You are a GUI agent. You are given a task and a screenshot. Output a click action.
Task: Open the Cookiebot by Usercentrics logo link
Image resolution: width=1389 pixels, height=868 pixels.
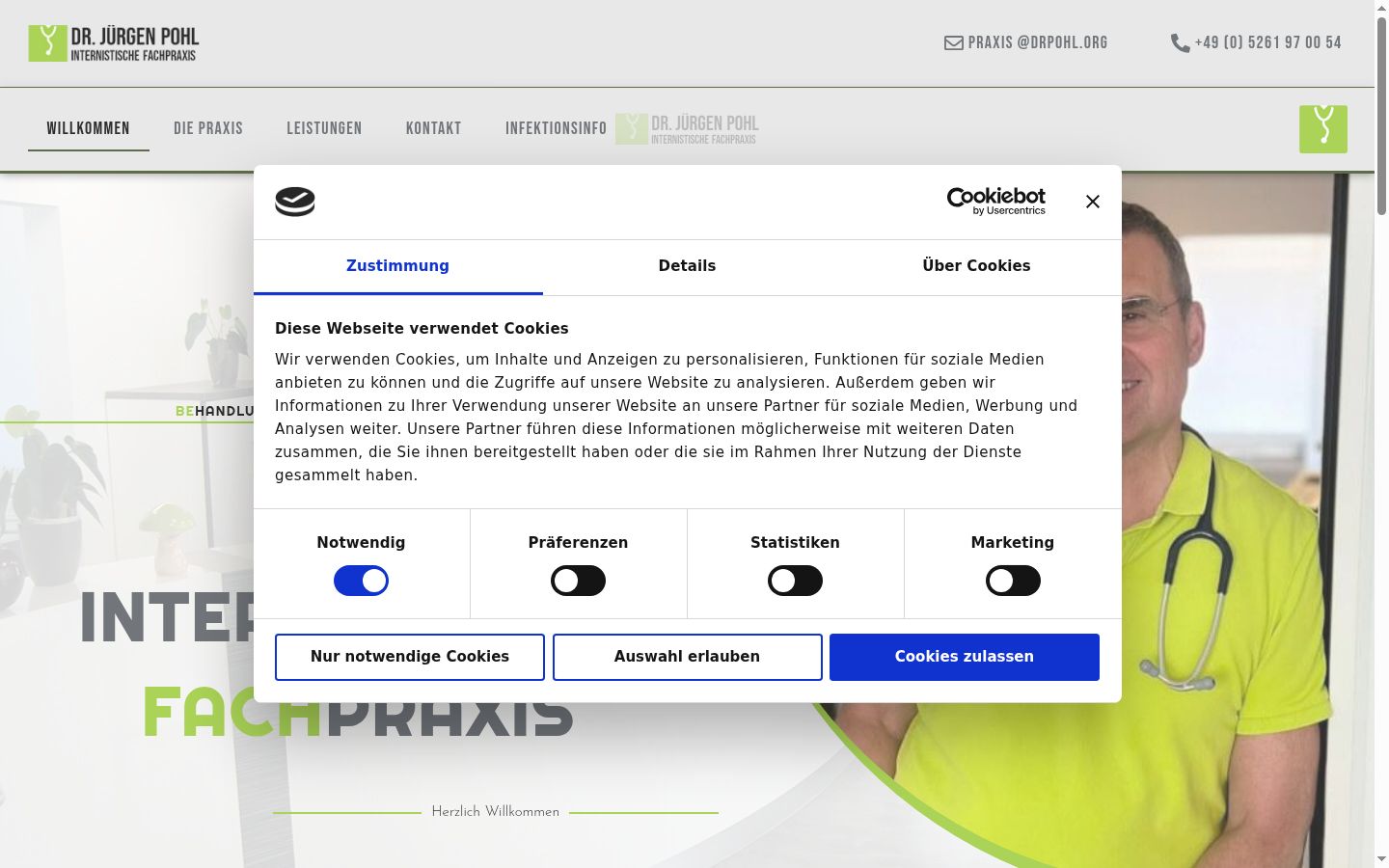(x=996, y=201)
